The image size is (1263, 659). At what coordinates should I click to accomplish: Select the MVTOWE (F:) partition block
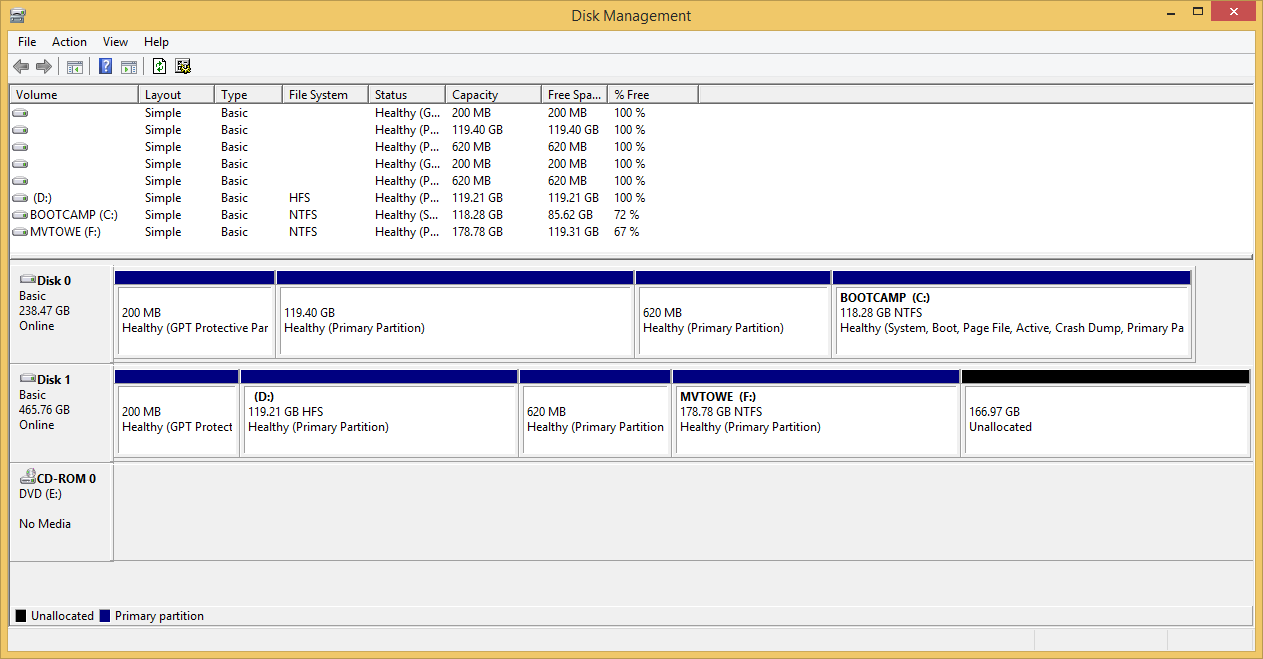[x=816, y=420]
